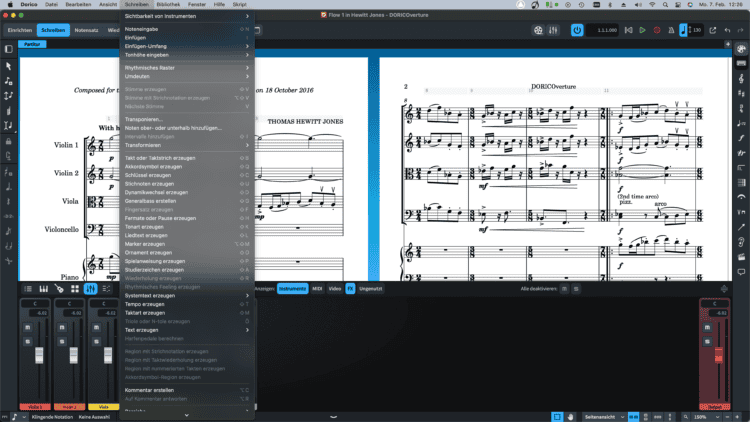Solo the Viola mixer channel
The height and width of the screenshot is (422, 750).
[97, 342]
